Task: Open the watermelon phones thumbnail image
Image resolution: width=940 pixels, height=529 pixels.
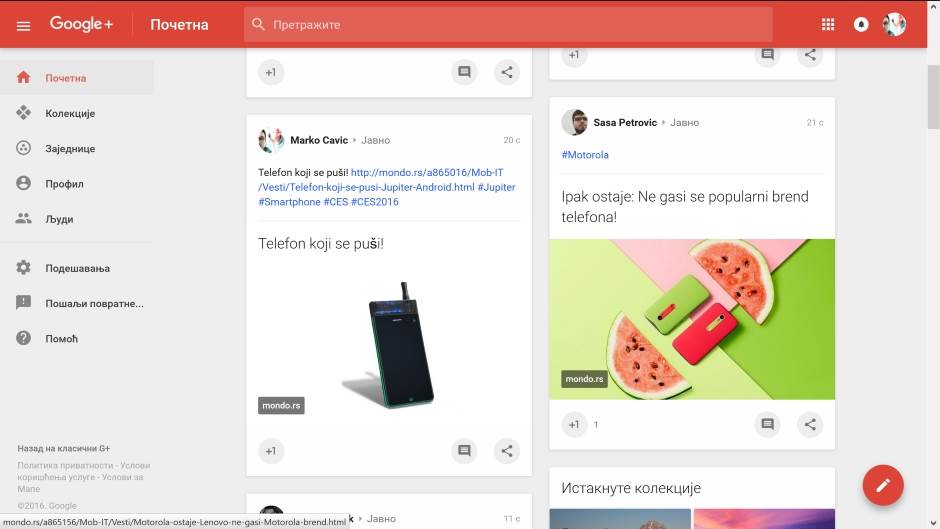Action: [692, 318]
